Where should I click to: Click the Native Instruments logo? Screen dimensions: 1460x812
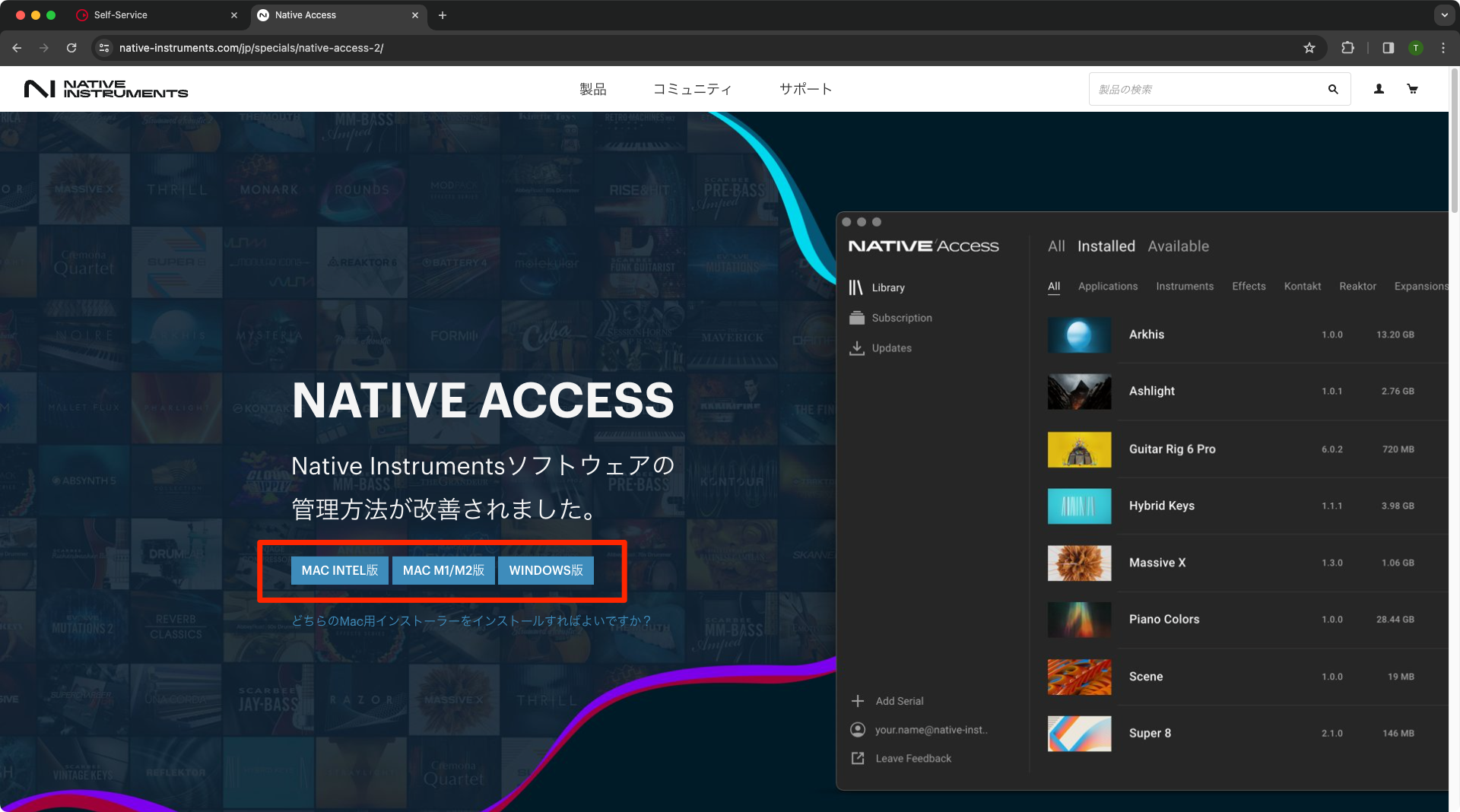[106, 89]
